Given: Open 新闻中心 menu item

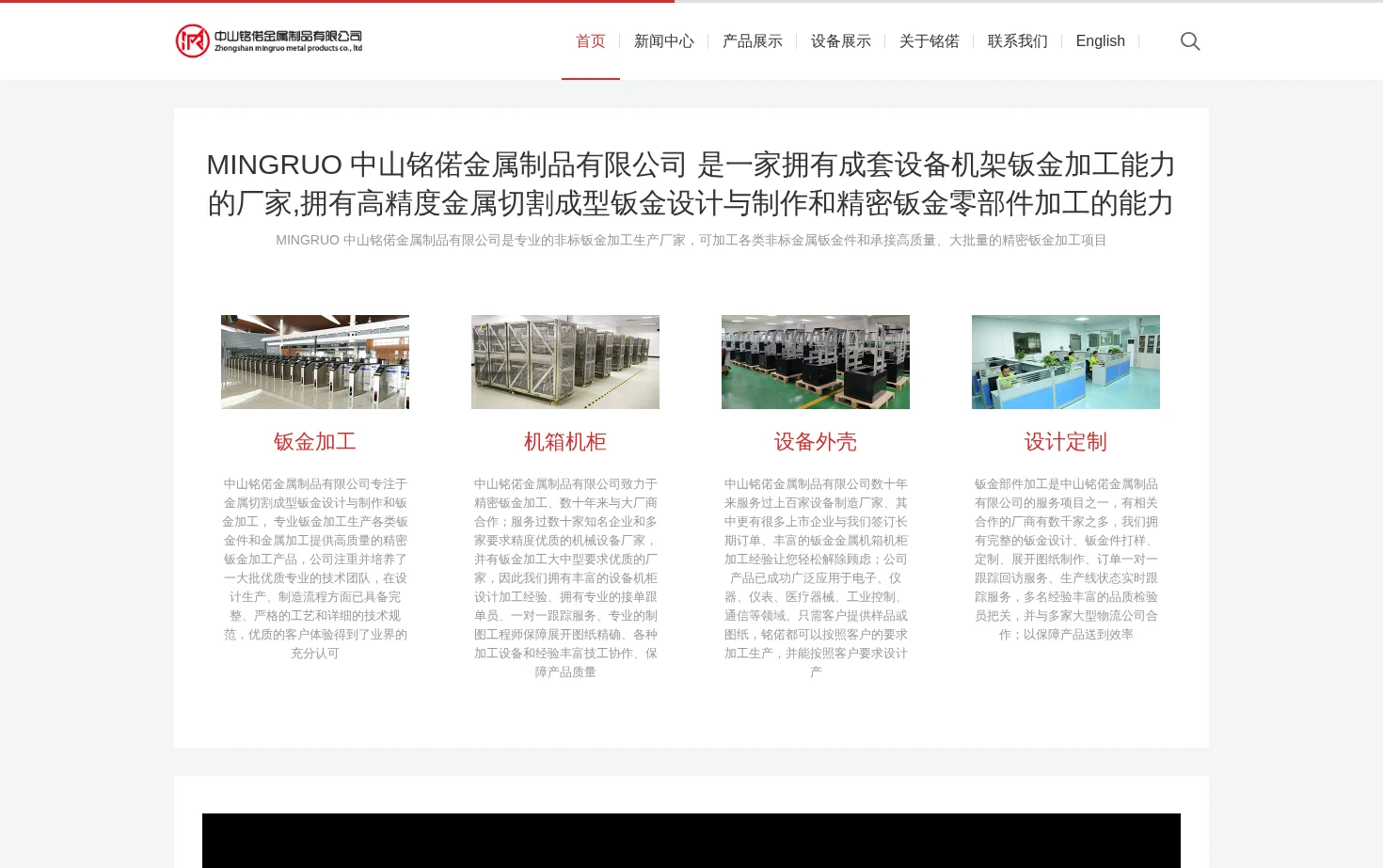Looking at the screenshot, I should (x=664, y=41).
